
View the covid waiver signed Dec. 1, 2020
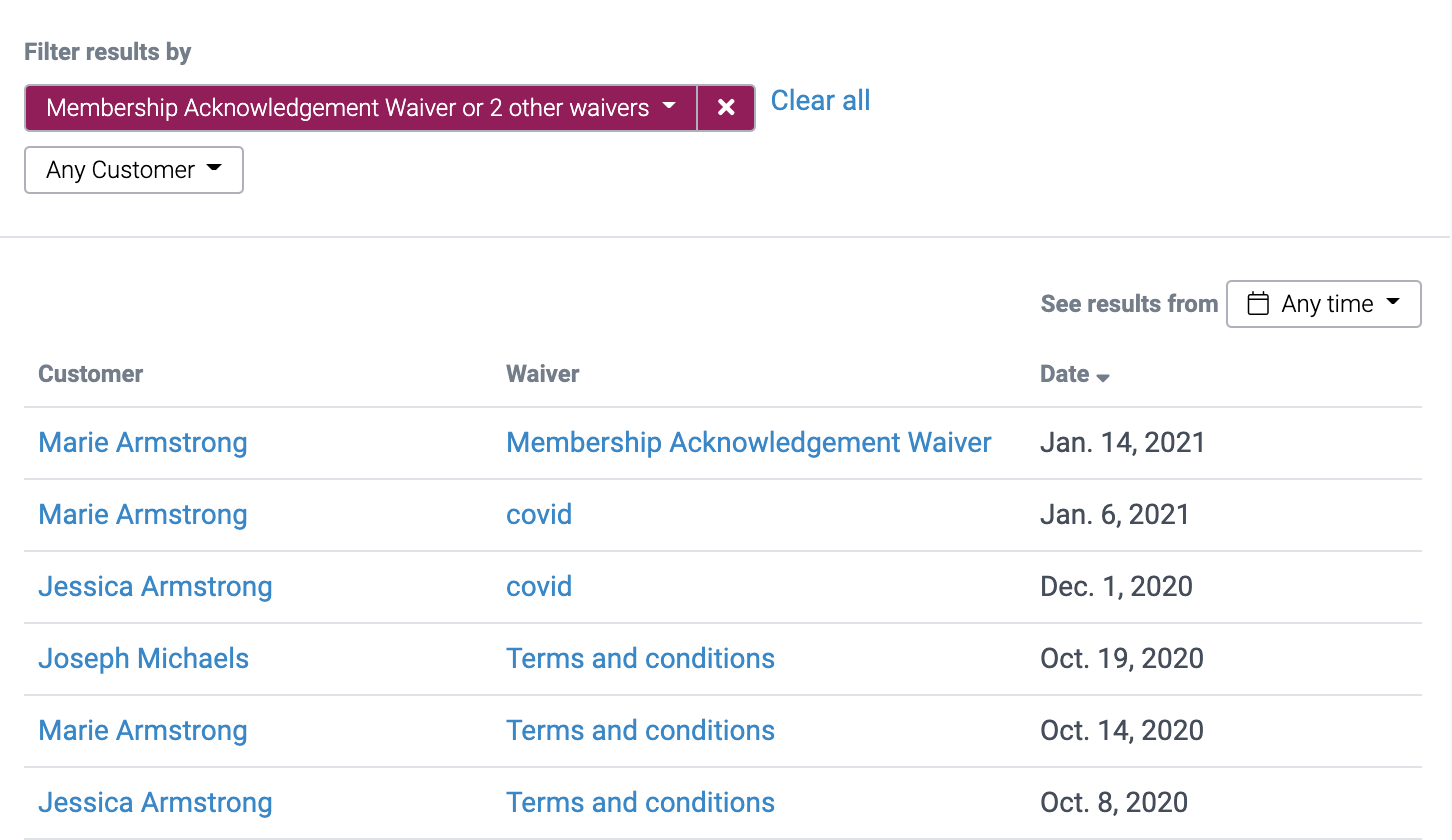[539, 587]
